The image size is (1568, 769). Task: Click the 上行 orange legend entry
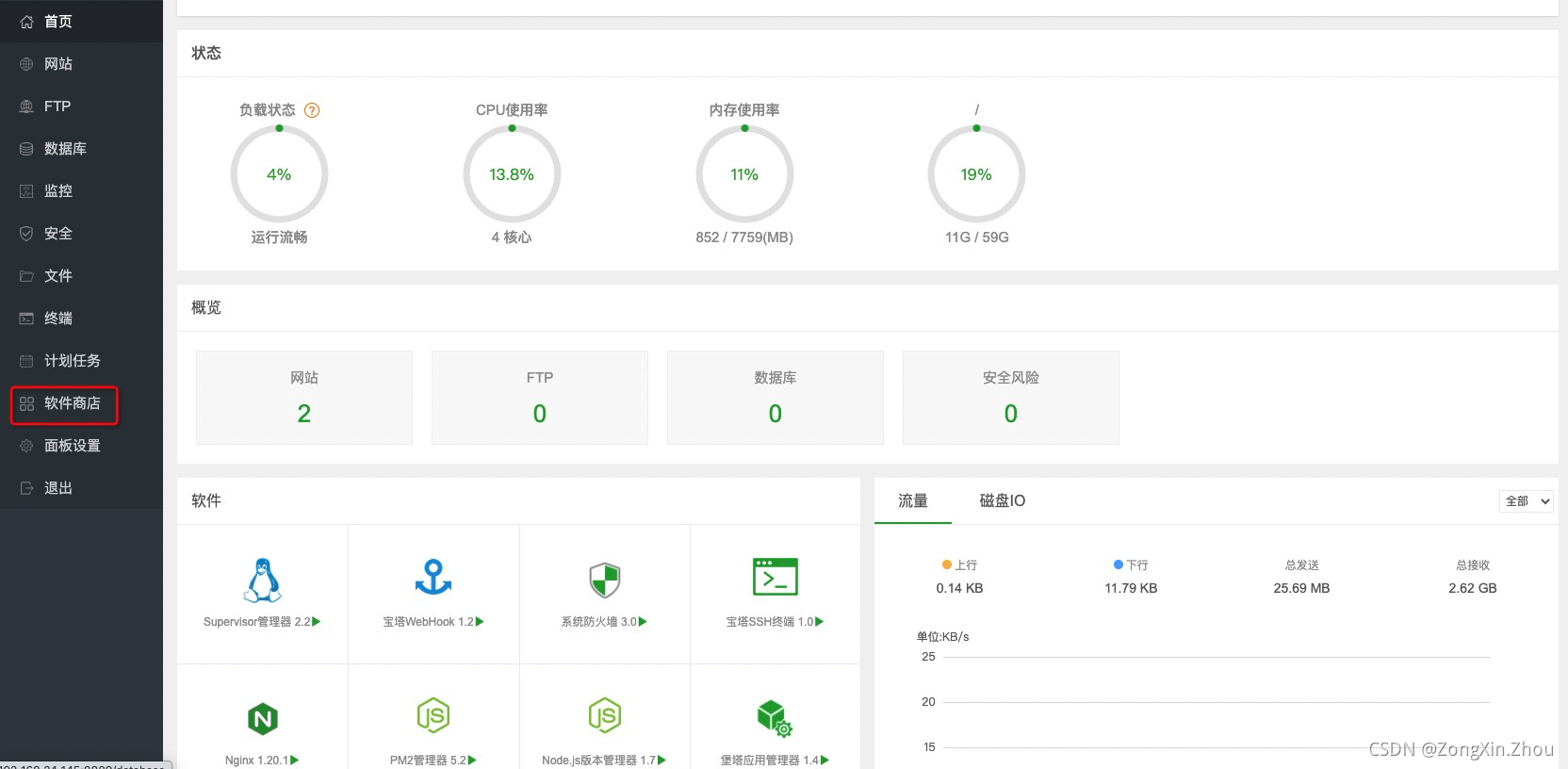(959, 564)
